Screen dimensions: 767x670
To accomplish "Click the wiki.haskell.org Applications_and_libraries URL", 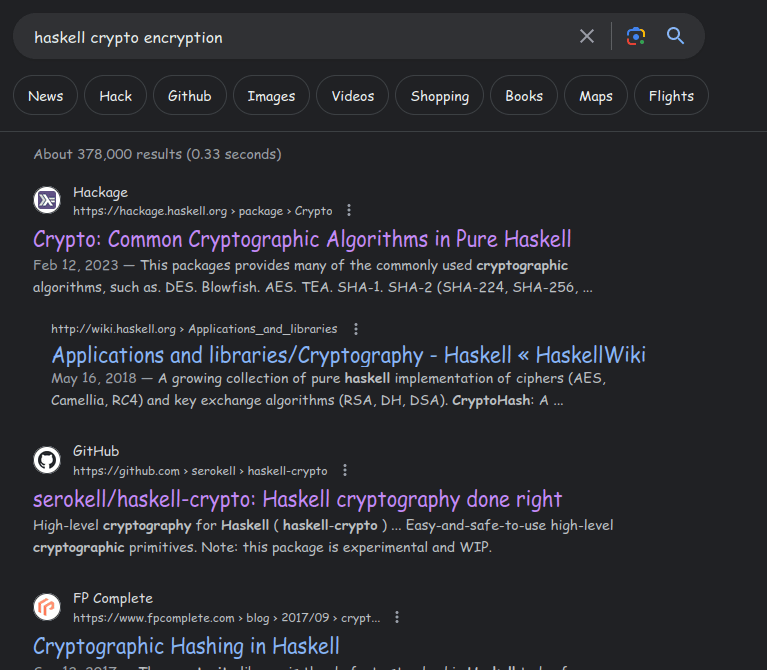I will point(194,329).
